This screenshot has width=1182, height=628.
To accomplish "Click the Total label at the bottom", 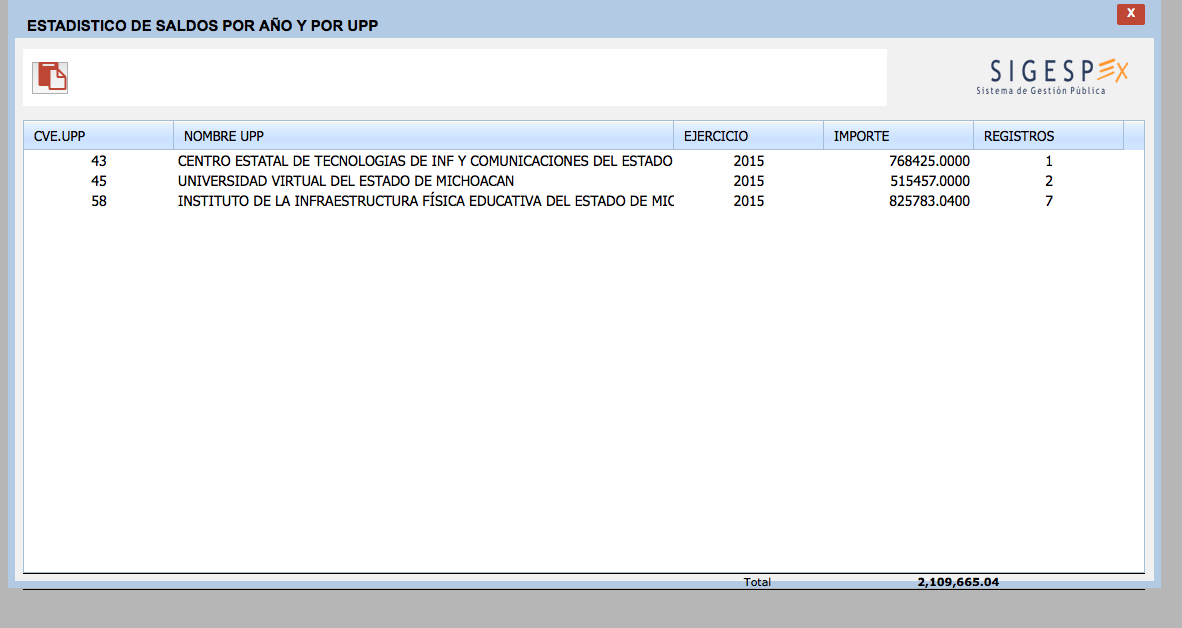I will (757, 582).
